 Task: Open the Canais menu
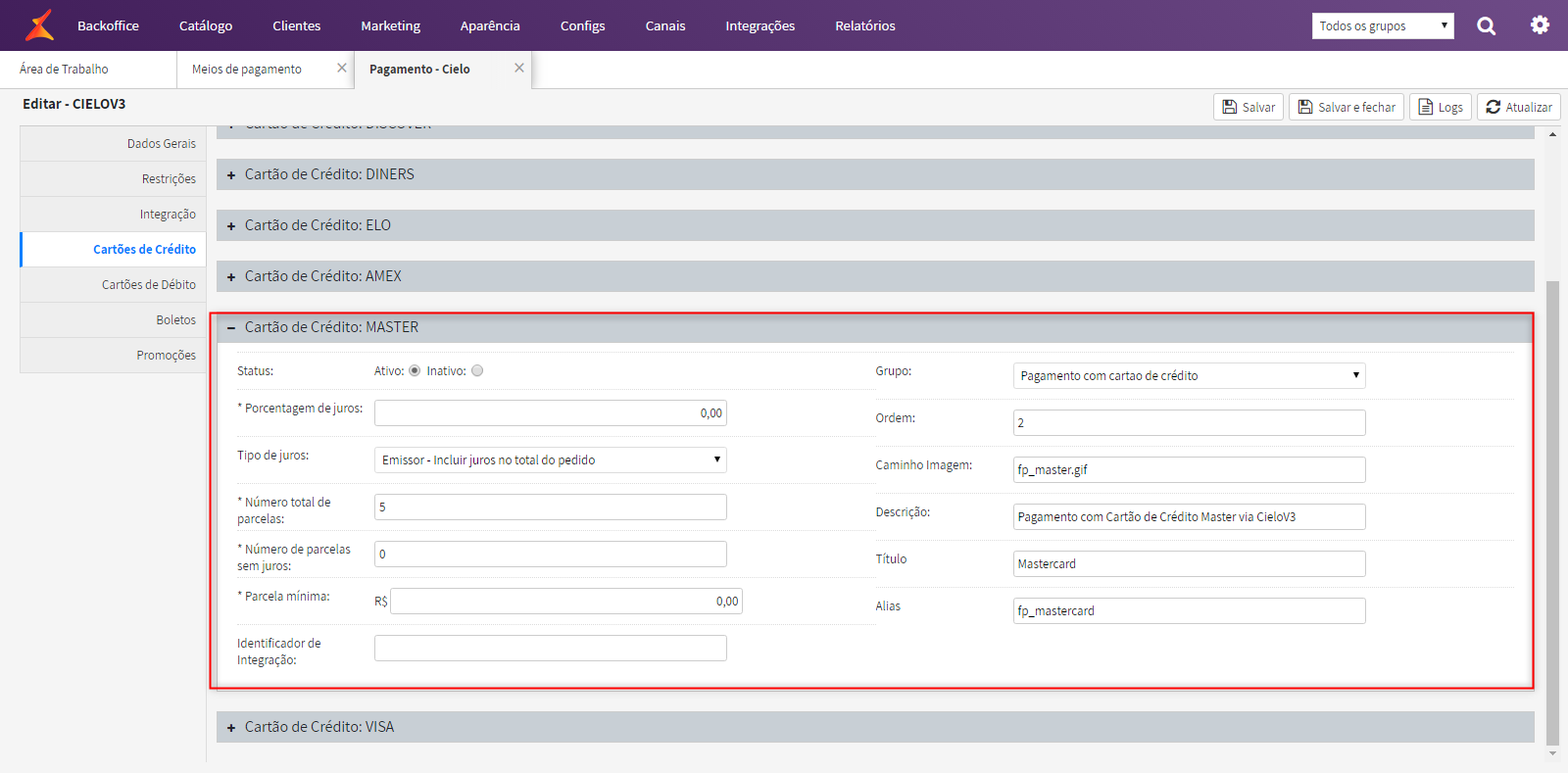(x=665, y=25)
